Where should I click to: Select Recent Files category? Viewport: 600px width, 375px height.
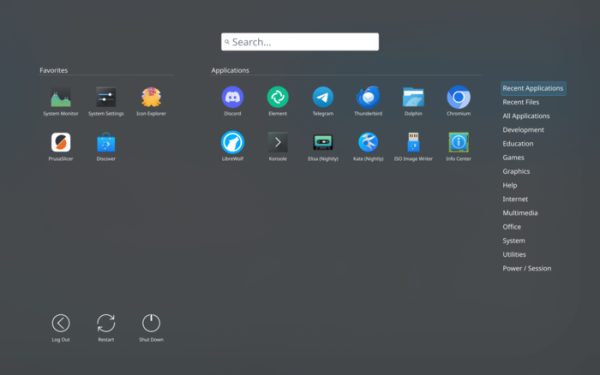click(521, 102)
